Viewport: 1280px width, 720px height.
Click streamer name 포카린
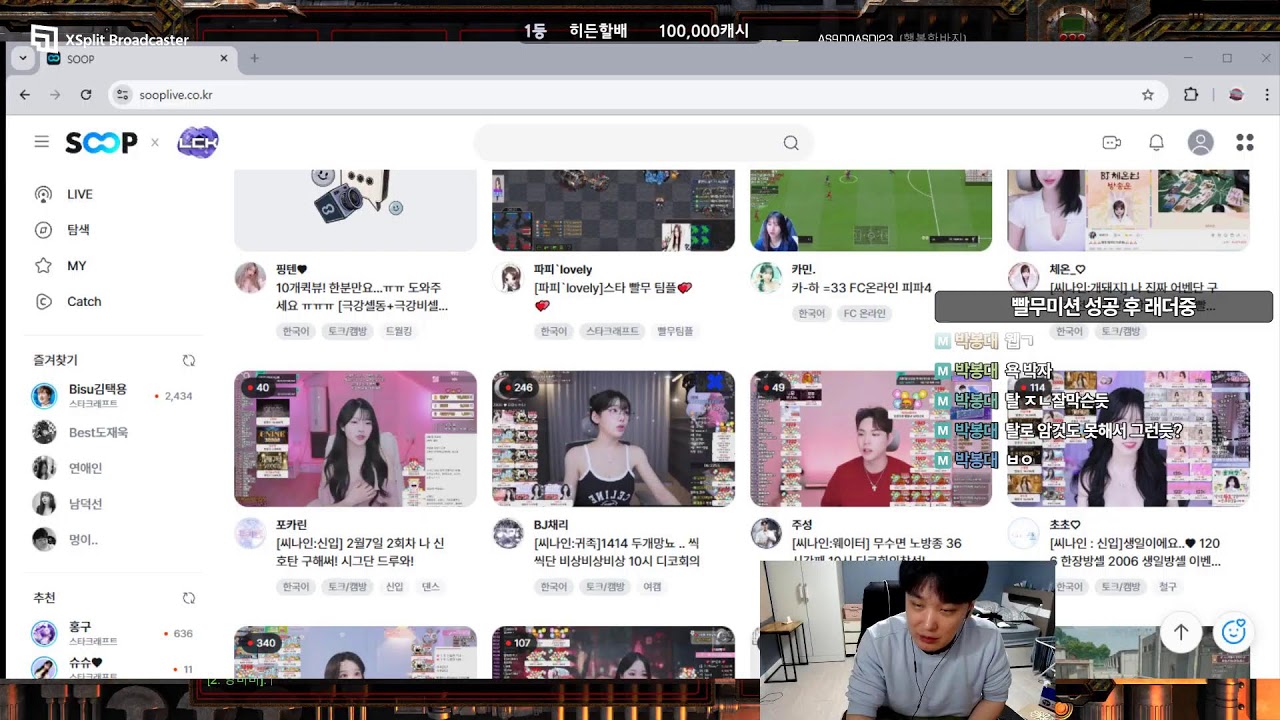[x=291, y=525]
